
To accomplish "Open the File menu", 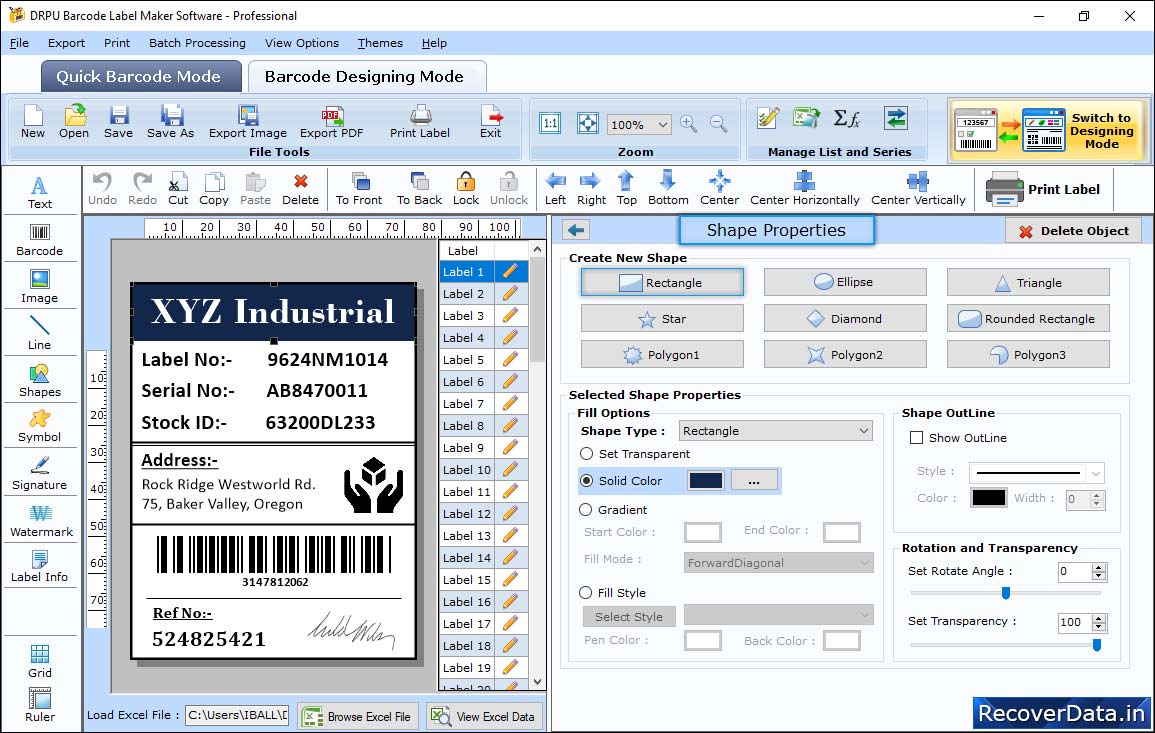I will [x=19, y=43].
